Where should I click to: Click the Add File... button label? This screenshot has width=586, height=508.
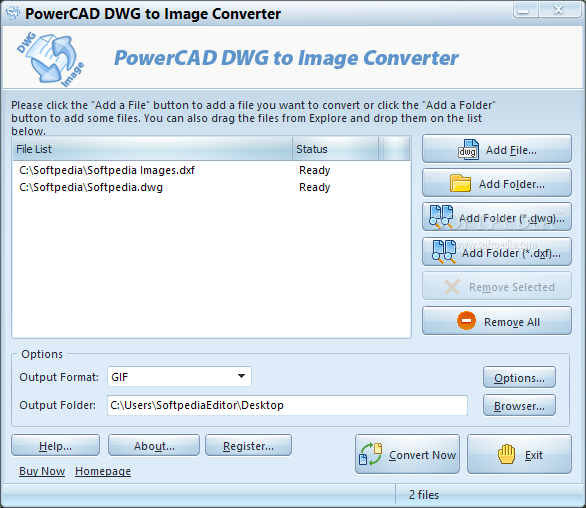[511, 150]
